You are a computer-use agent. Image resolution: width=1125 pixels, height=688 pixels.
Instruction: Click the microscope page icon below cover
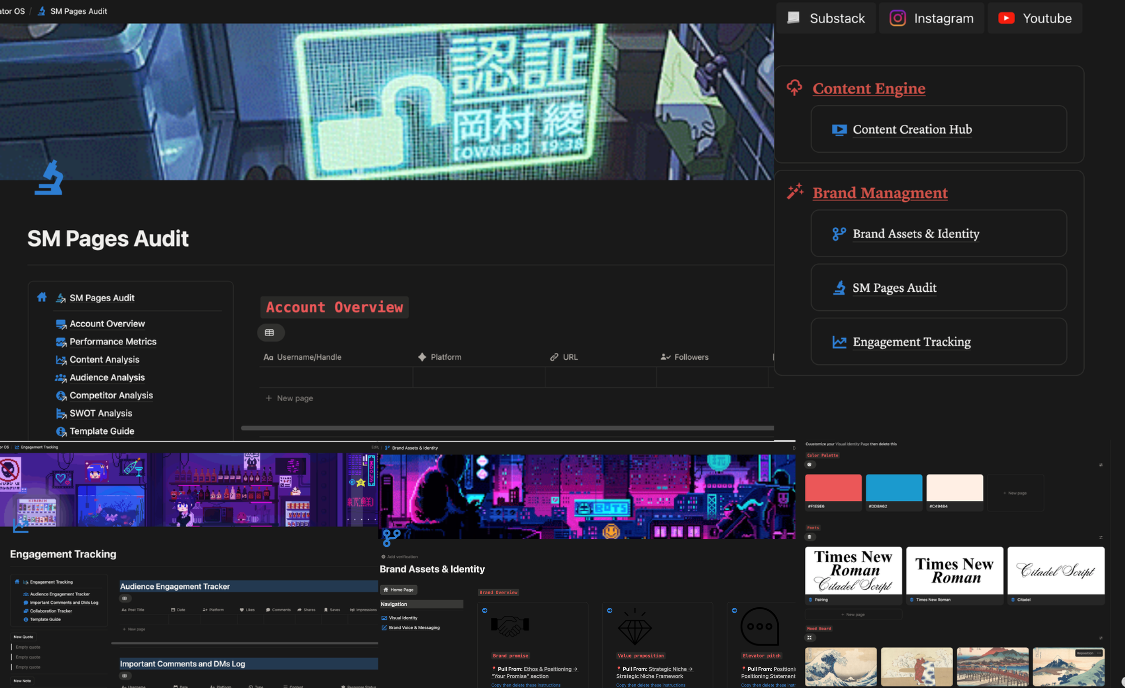coord(48,177)
